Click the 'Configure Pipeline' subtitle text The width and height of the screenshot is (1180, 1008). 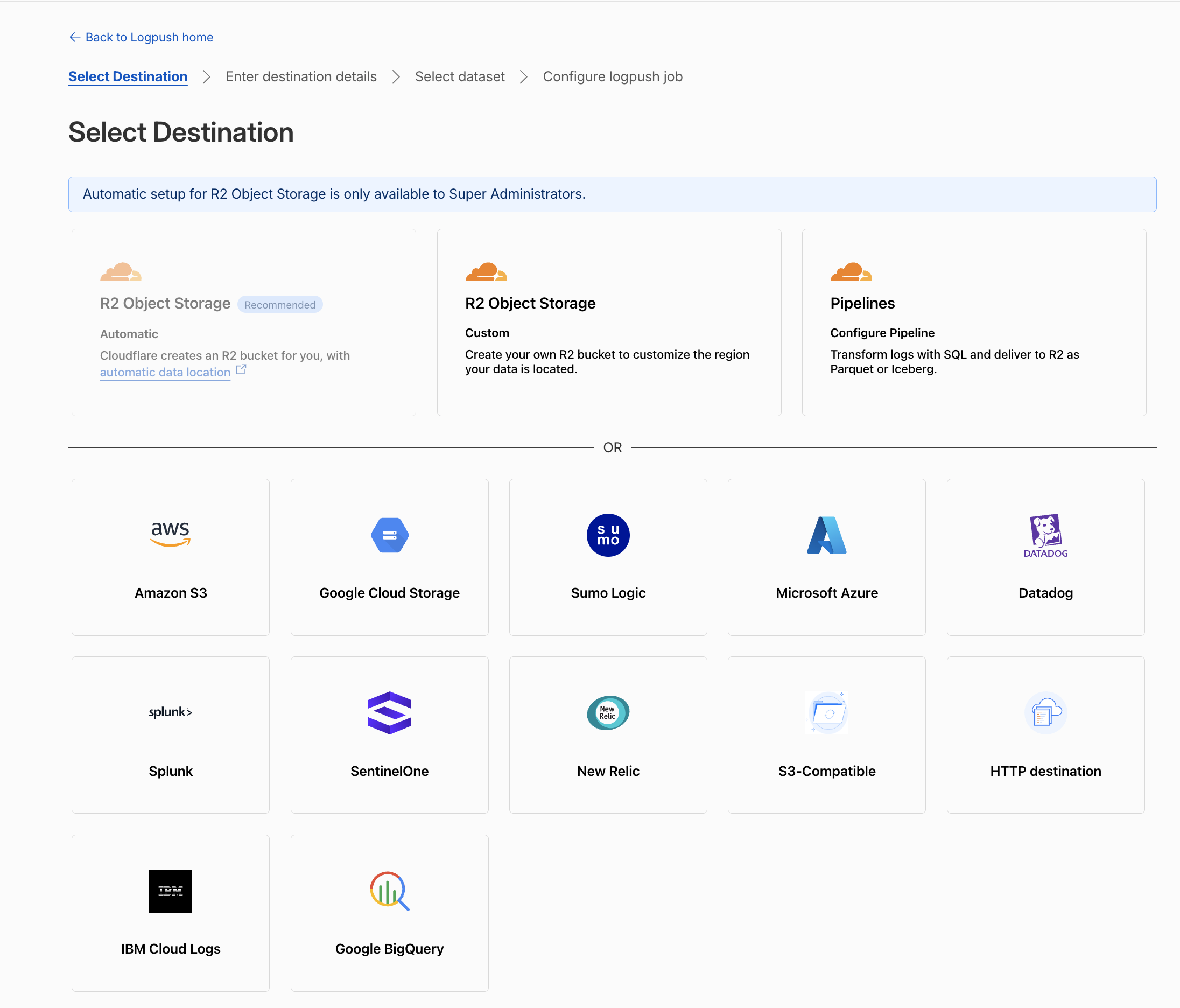882,333
